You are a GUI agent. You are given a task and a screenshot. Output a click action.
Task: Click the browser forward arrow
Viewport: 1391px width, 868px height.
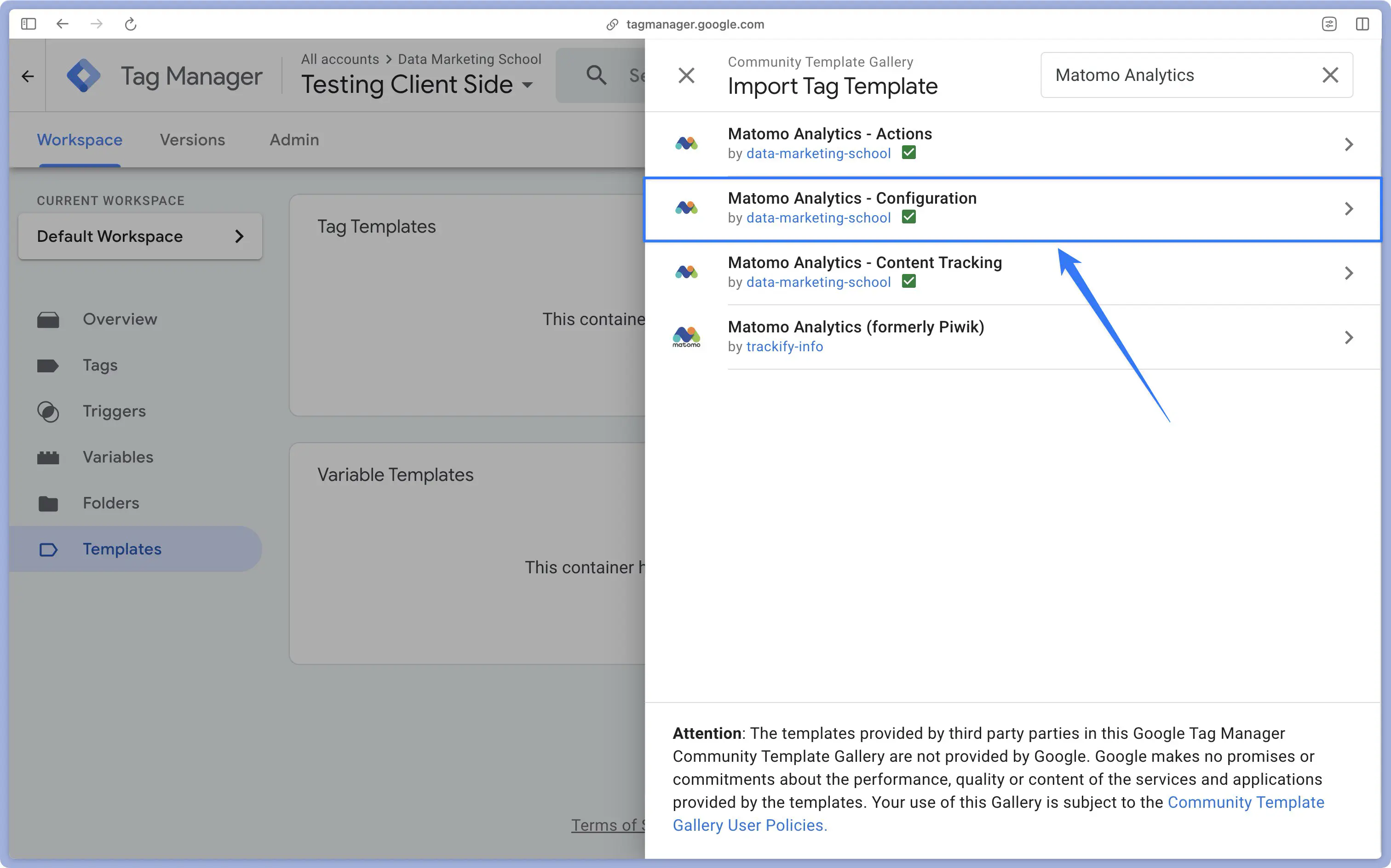(97, 23)
